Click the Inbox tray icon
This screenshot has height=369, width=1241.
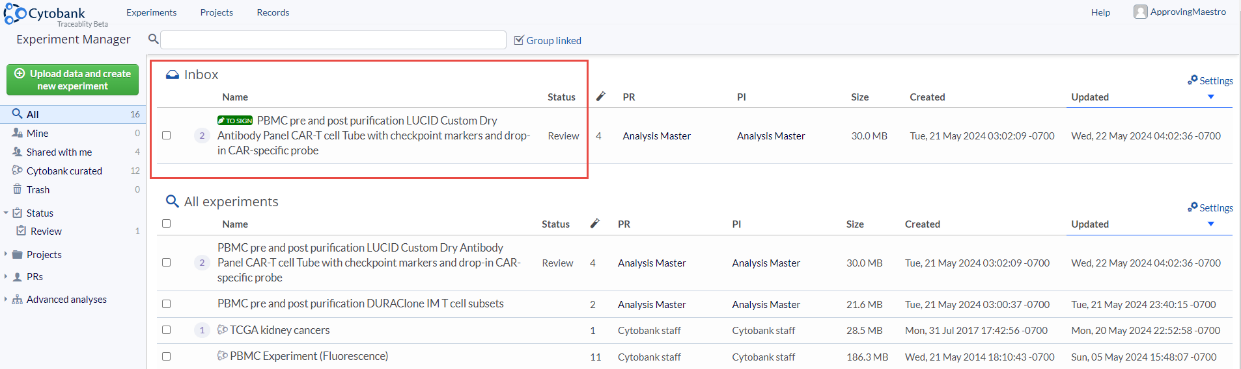(172, 75)
